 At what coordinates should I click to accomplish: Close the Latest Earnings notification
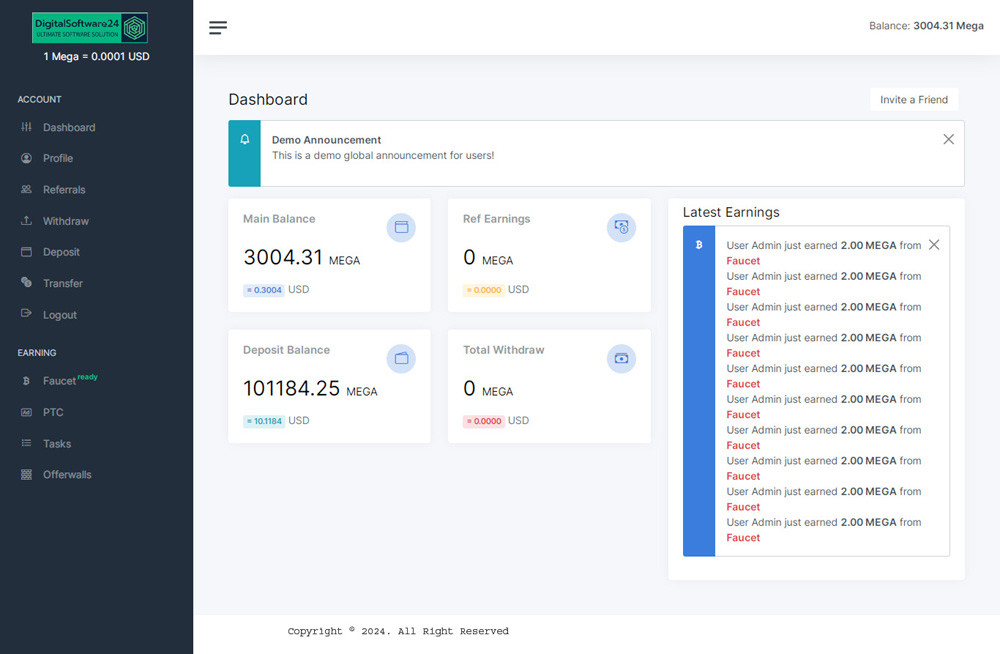pyautogui.click(x=934, y=245)
